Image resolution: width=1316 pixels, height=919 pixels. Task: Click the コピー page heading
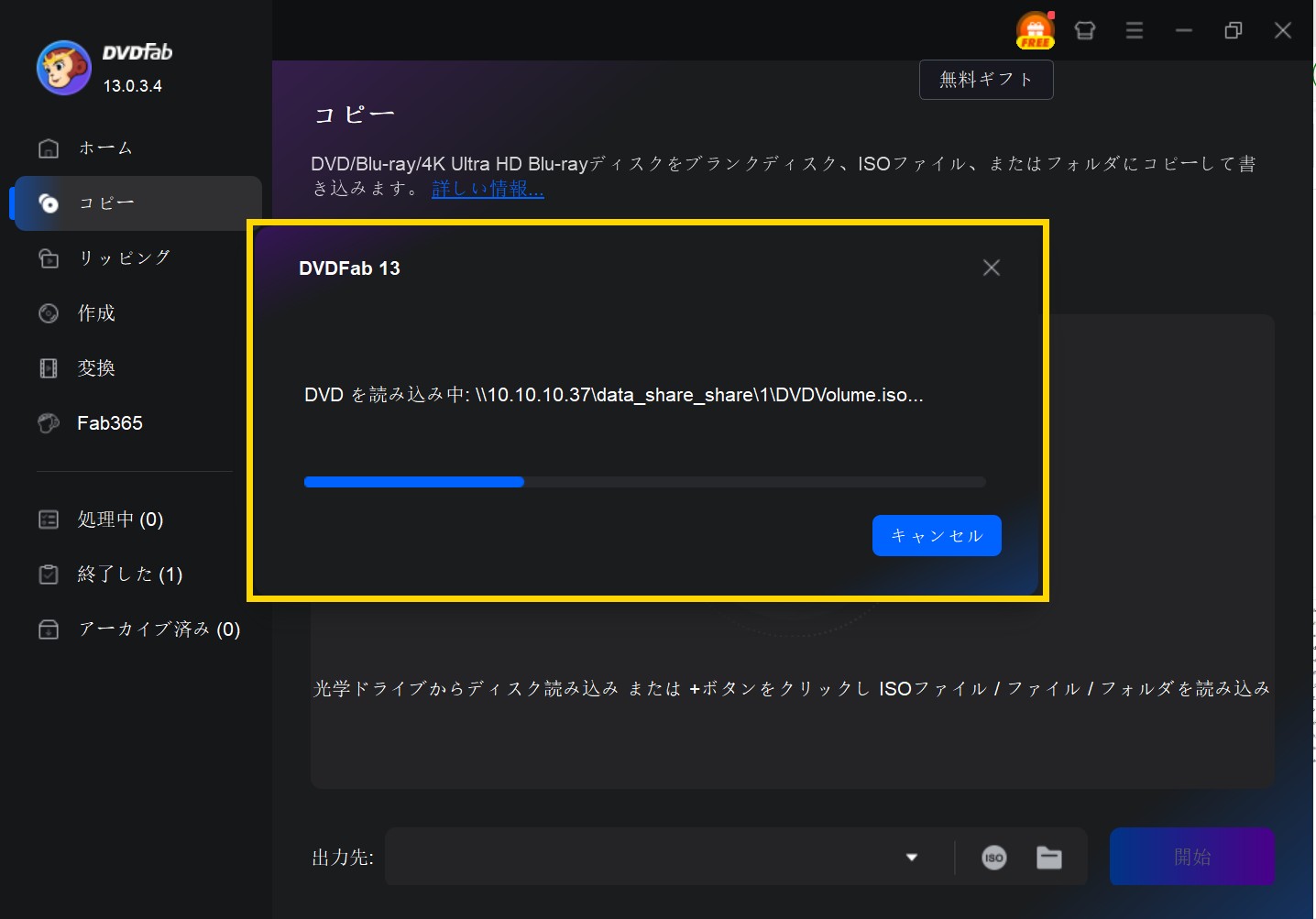tap(355, 115)
